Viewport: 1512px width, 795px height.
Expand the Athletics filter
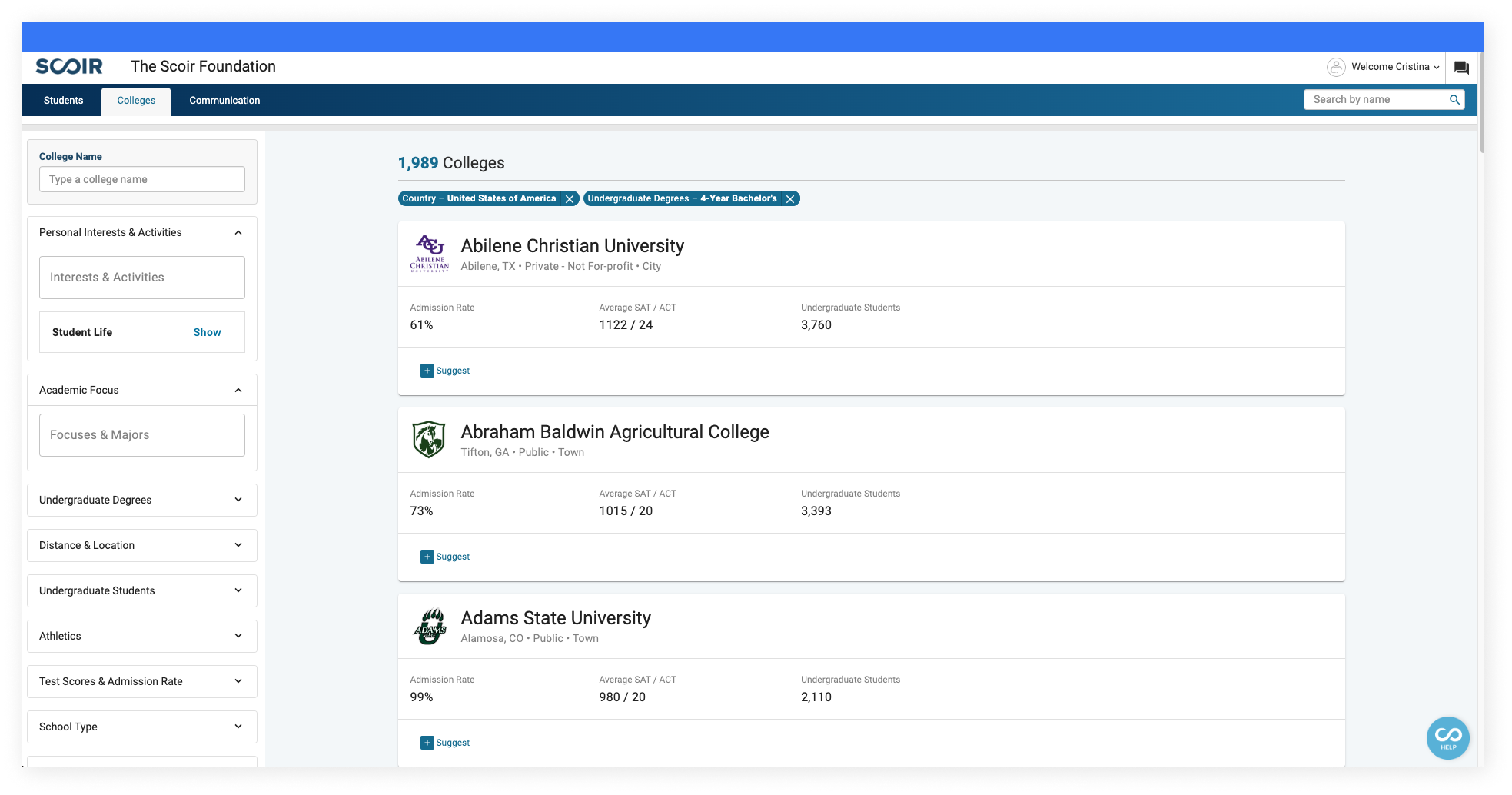click(142, 636)
